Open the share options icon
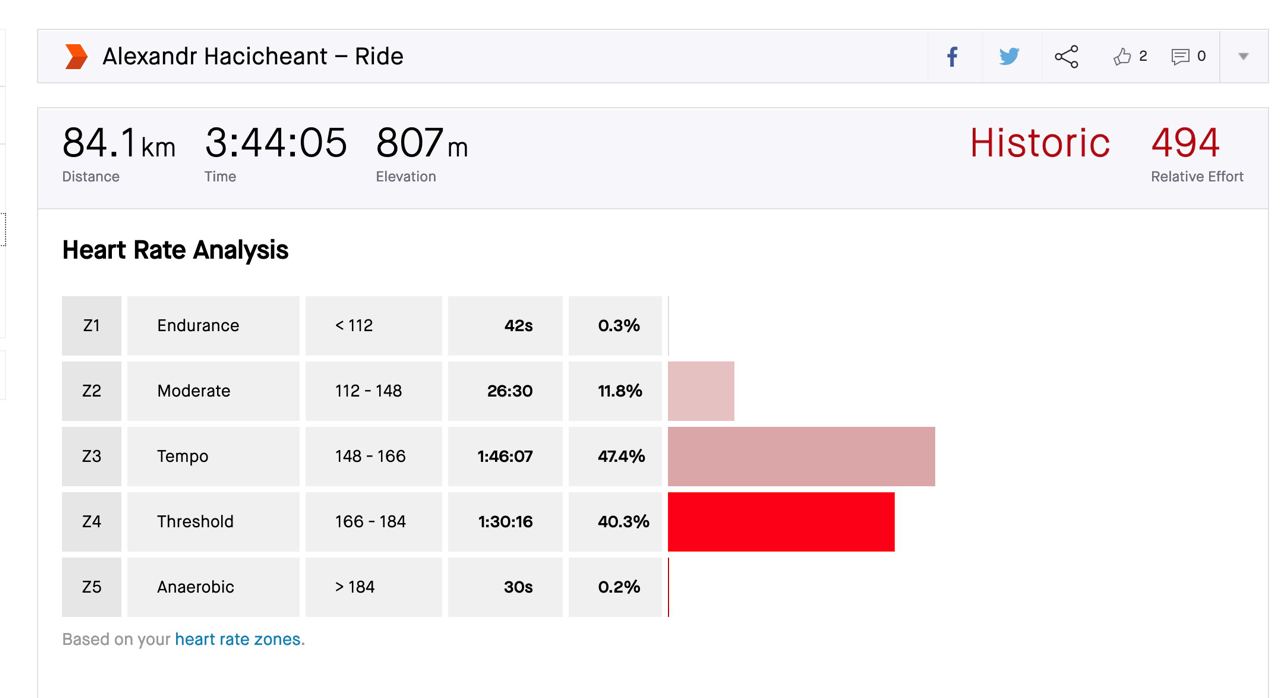This screenshot has height=698, width=1280. [x=1066, y=57]
